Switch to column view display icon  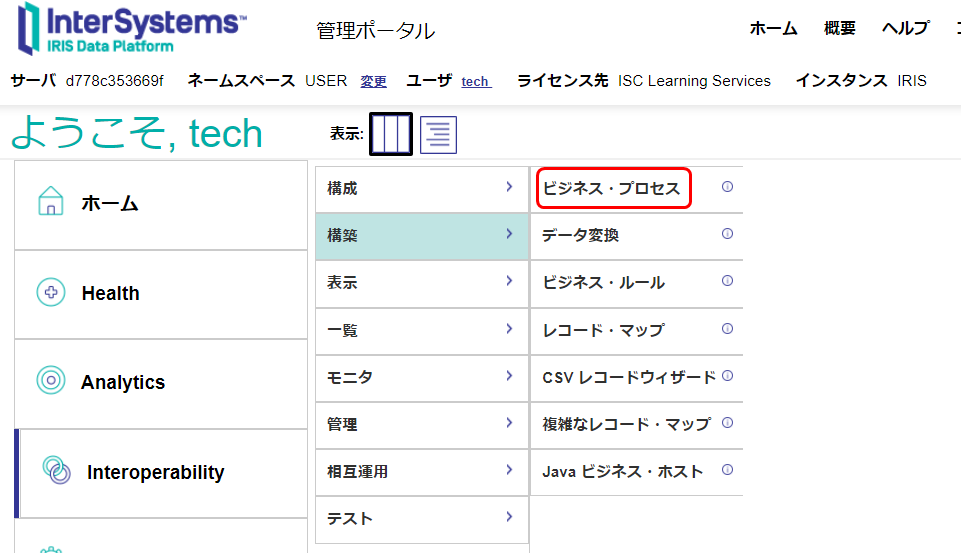pyautogui.click(x=390, y=134)
